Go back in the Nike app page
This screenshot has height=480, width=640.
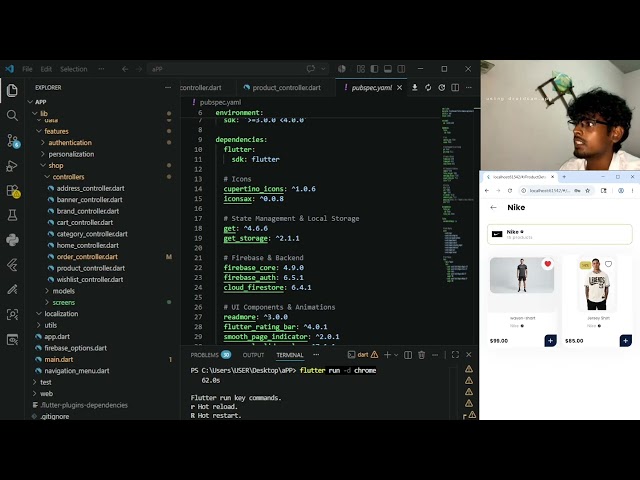(x=493, y=207)
